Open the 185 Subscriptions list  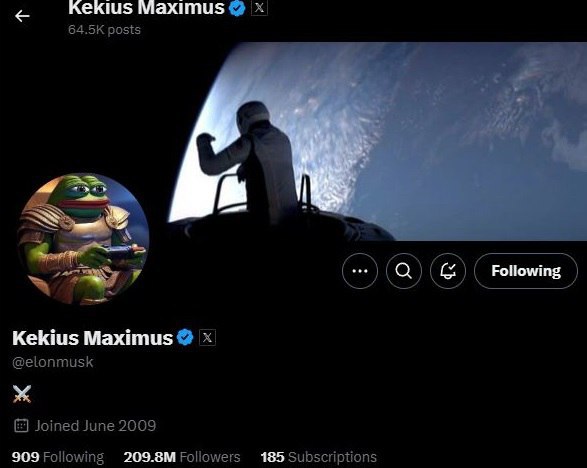pos(319,457)
